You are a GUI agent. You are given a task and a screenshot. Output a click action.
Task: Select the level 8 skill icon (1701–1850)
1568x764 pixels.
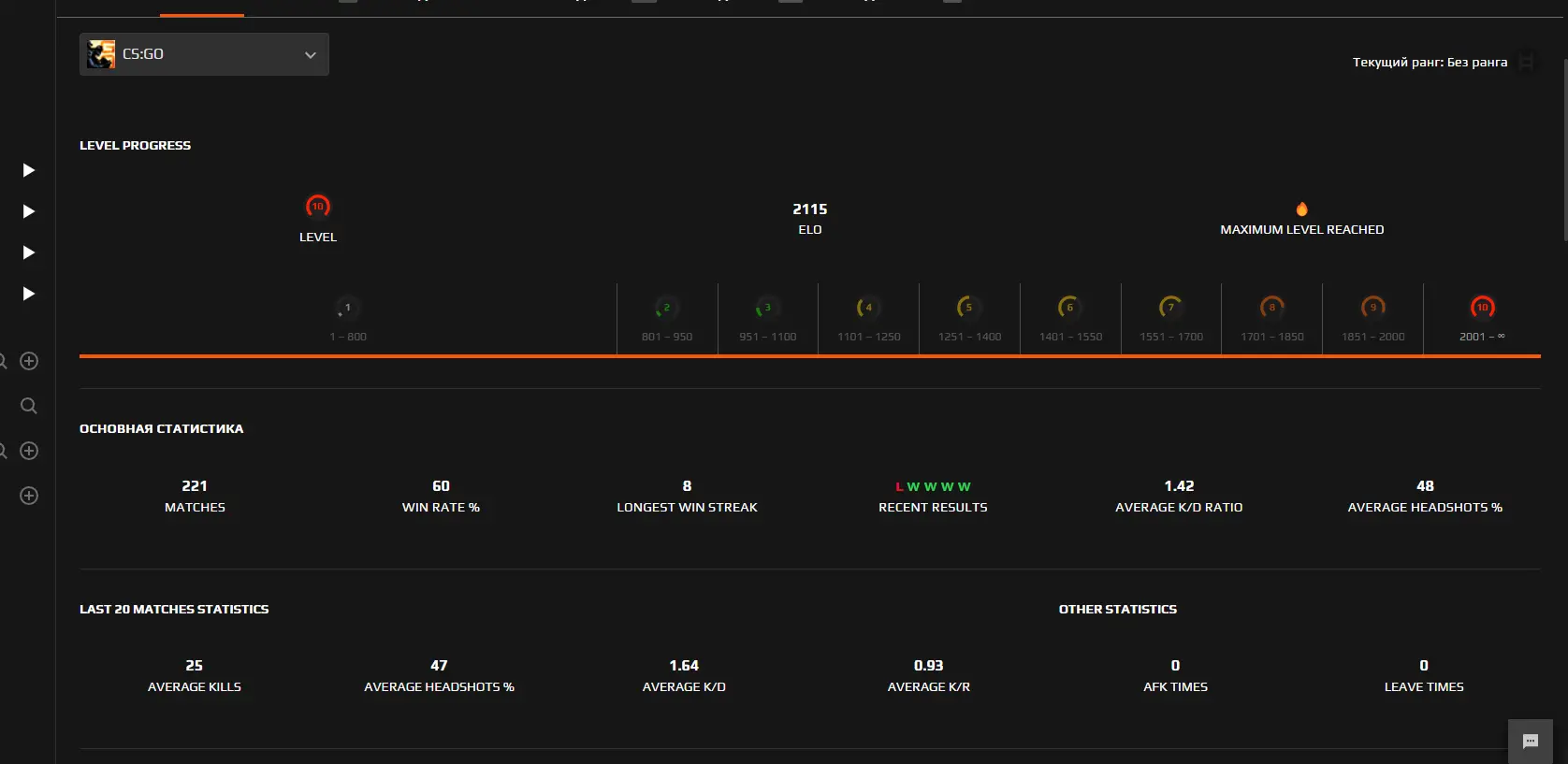[x=1271, y=308]
